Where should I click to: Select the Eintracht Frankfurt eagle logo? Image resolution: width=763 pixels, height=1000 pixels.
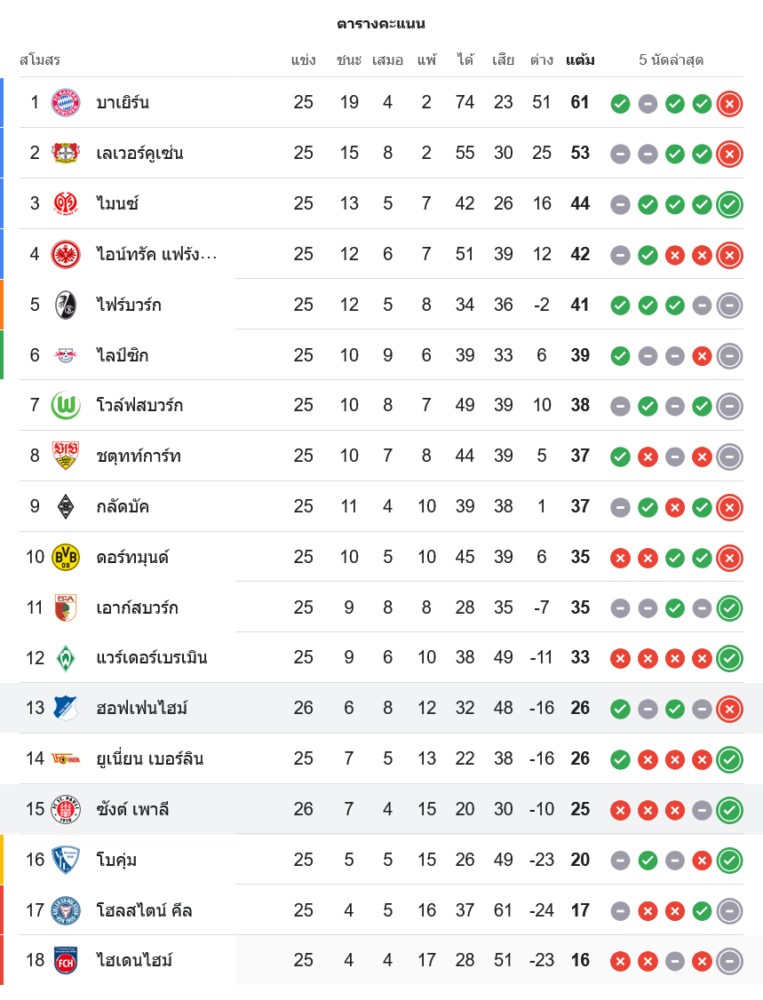tap(65, 254)
